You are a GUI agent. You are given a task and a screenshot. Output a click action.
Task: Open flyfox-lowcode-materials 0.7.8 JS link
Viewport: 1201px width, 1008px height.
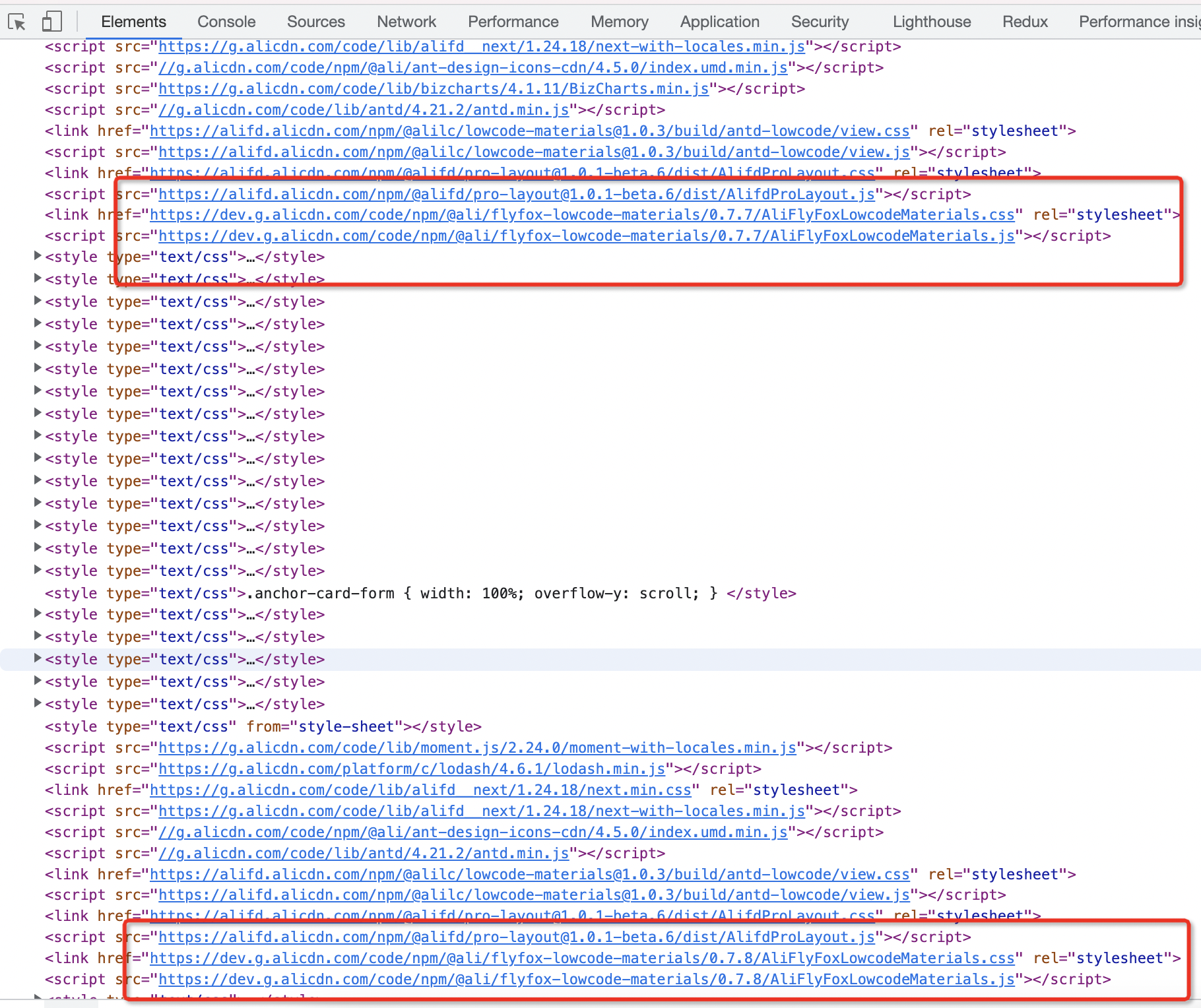coord(587,980)
